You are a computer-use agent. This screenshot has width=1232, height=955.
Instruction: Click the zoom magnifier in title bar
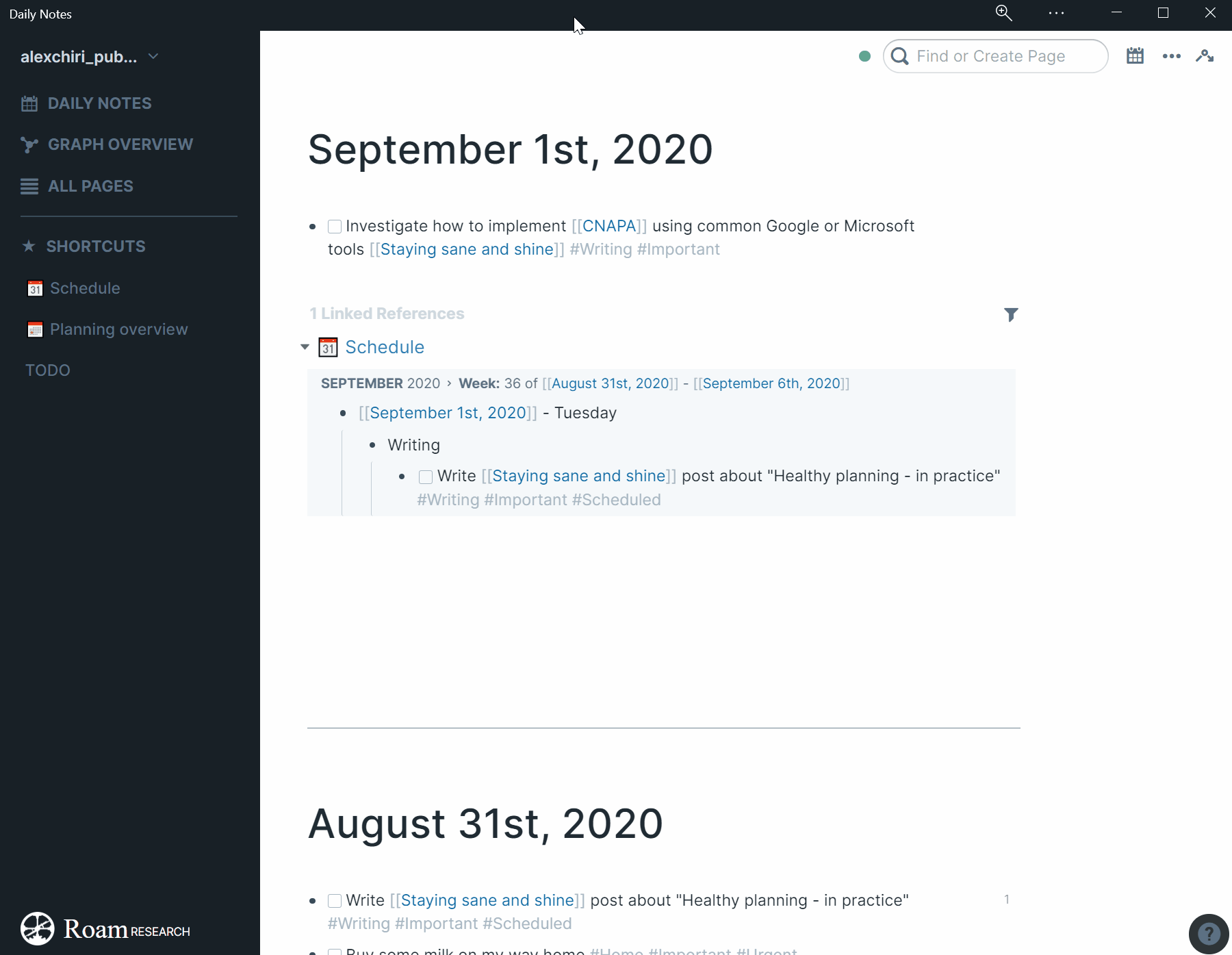point(1003,13)
